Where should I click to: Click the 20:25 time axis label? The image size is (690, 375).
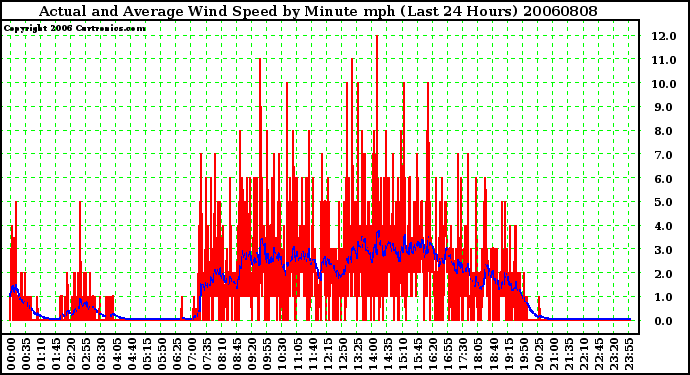[538, 354]
